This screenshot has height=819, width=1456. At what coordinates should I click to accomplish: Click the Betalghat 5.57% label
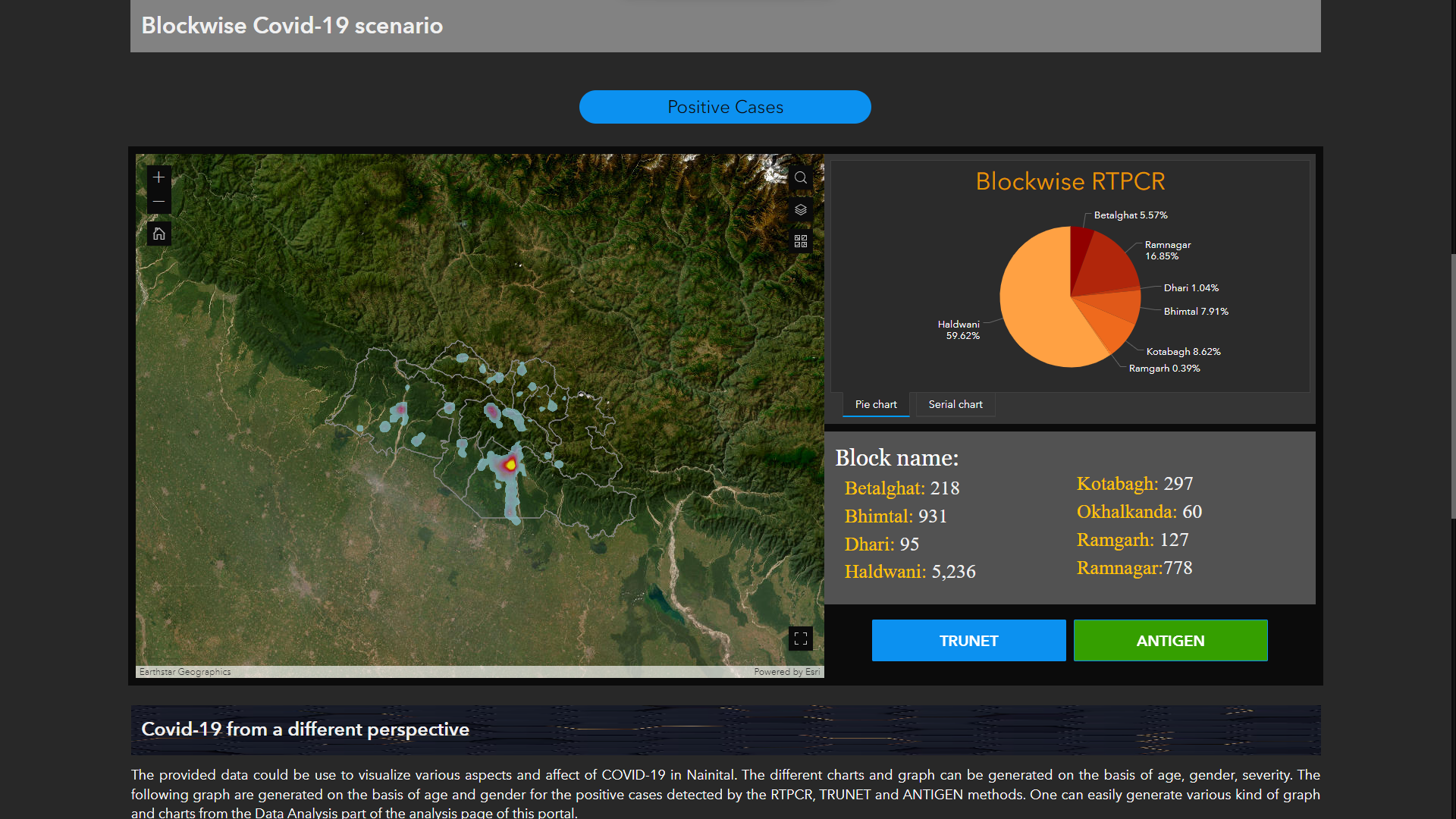(1131, 215)
